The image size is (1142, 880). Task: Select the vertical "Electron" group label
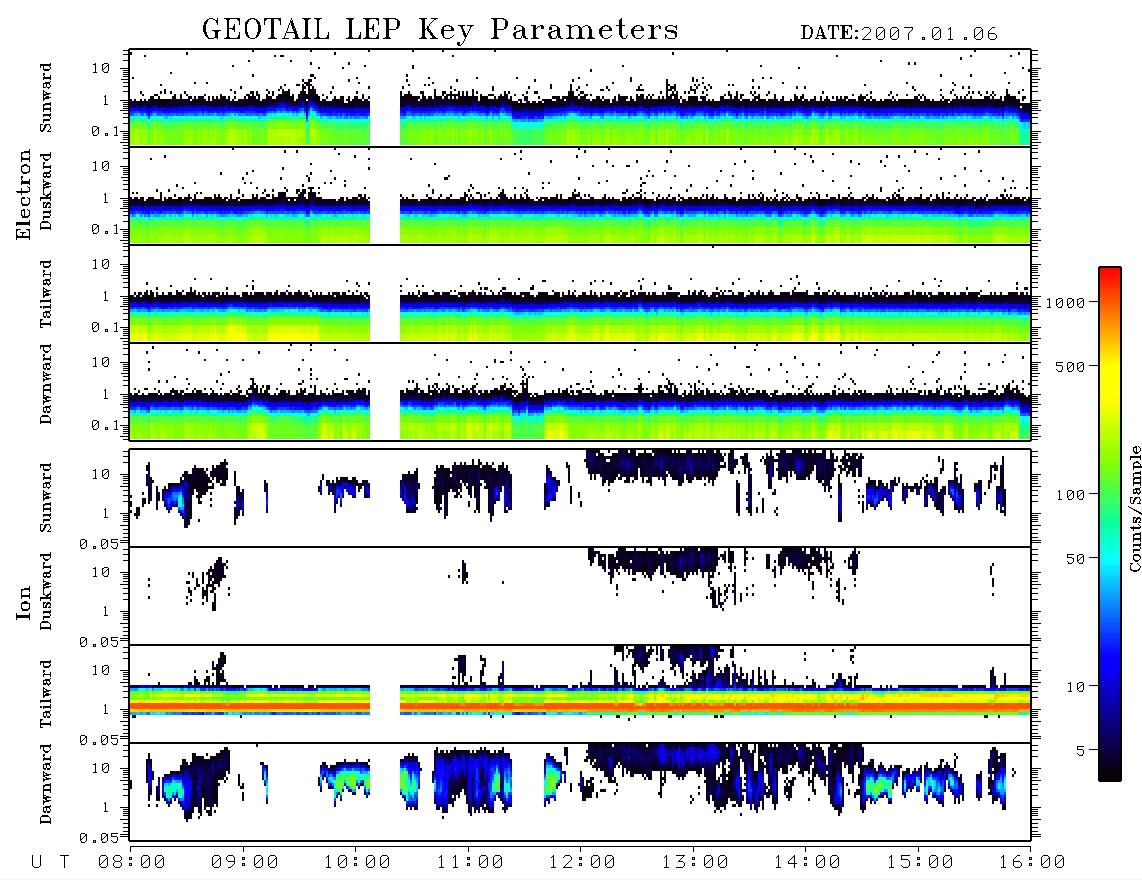click(24, 194)
